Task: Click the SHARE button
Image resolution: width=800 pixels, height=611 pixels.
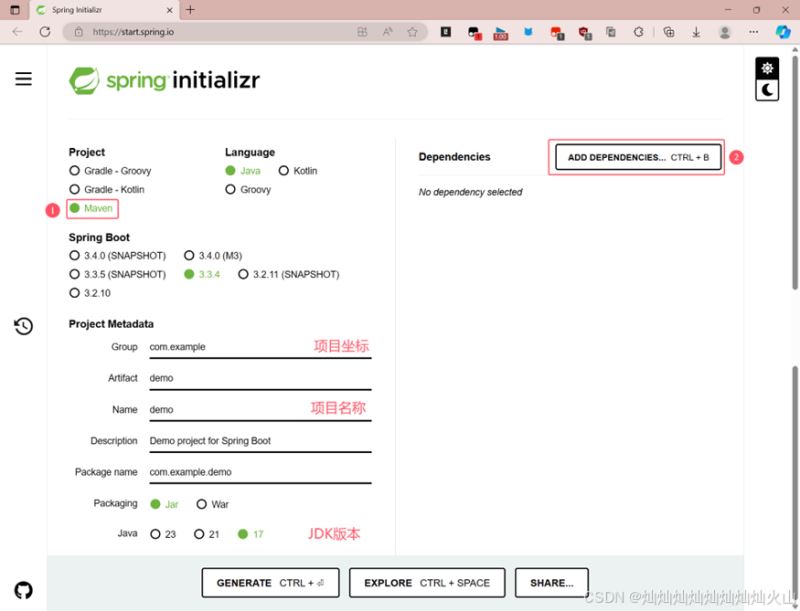Action: pyautogui.click(x=552, y=583)
